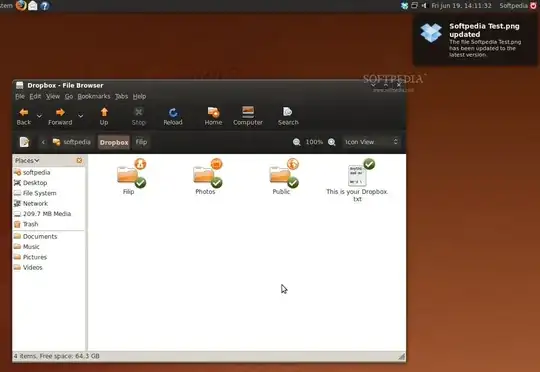Image resolution: width=540 pixels, height=372 pixels.
Task: Expand the Places sidebar dropdown
Action: pos(27,161)
